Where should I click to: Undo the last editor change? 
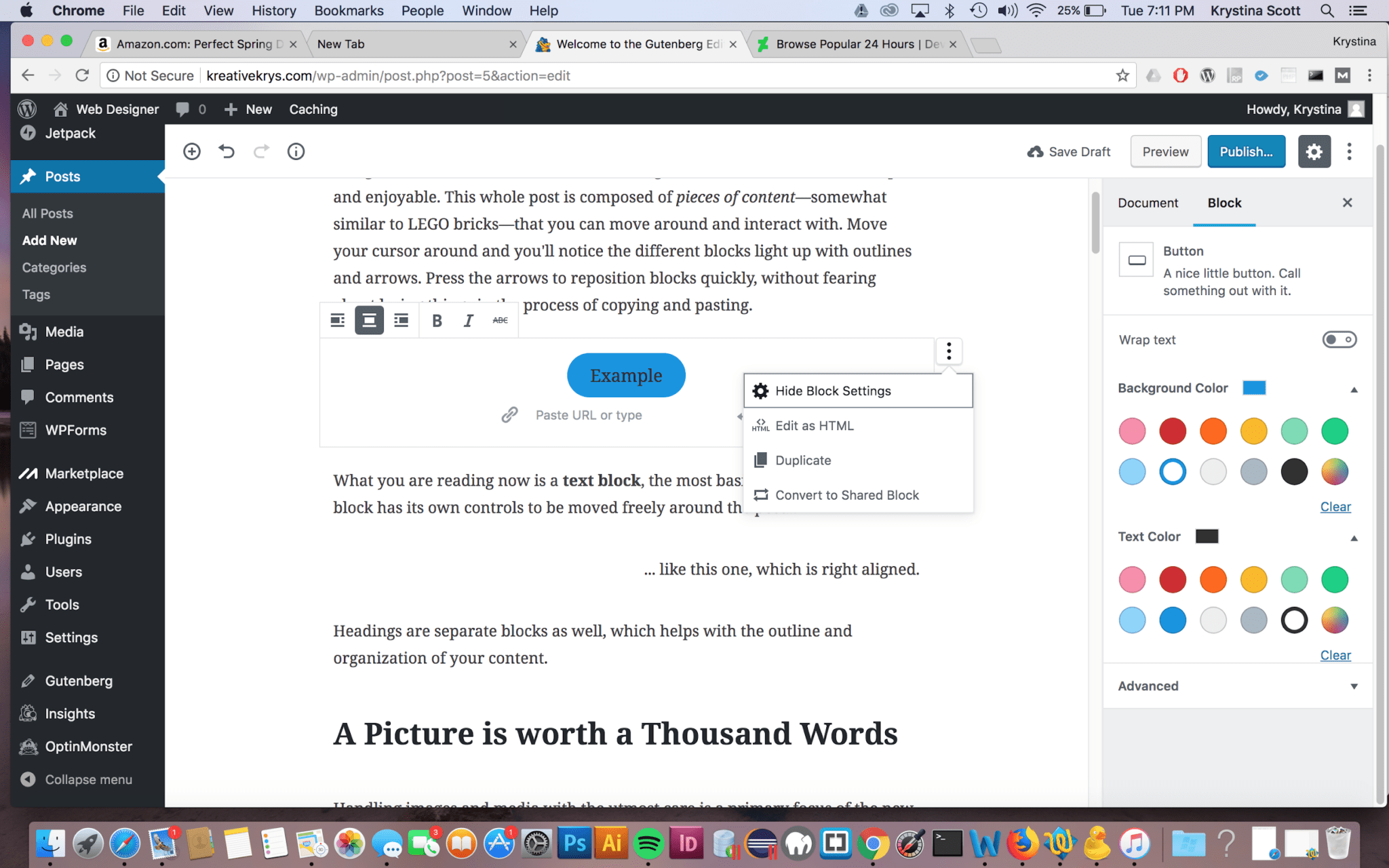[x=227, y=151]
